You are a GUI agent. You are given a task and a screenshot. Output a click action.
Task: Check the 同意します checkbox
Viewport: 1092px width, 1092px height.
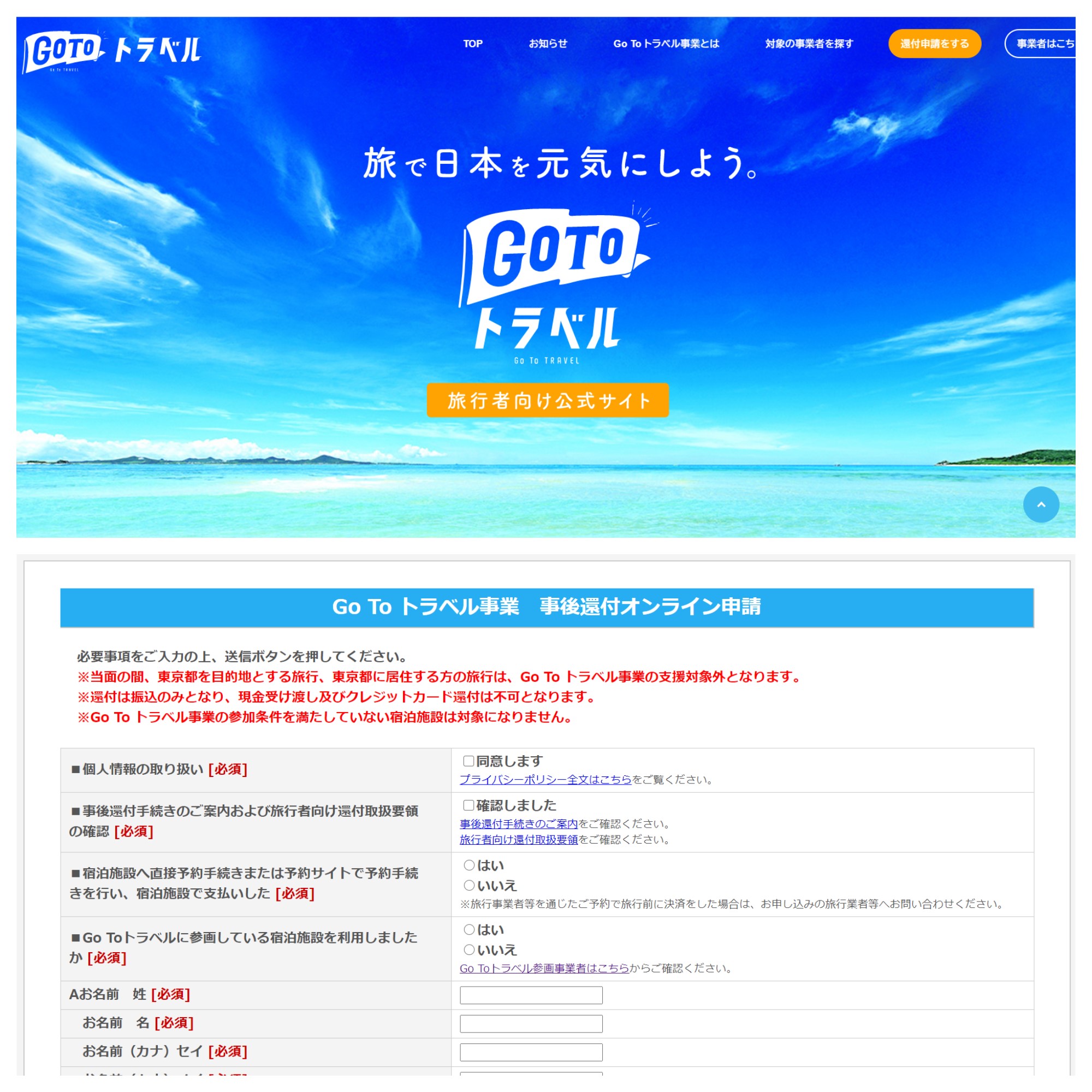click(468, 761)
